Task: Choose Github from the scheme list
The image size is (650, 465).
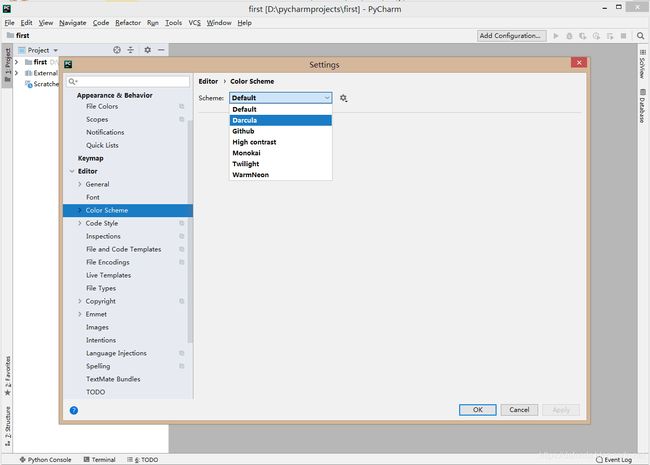Action: tap(281, 131)
